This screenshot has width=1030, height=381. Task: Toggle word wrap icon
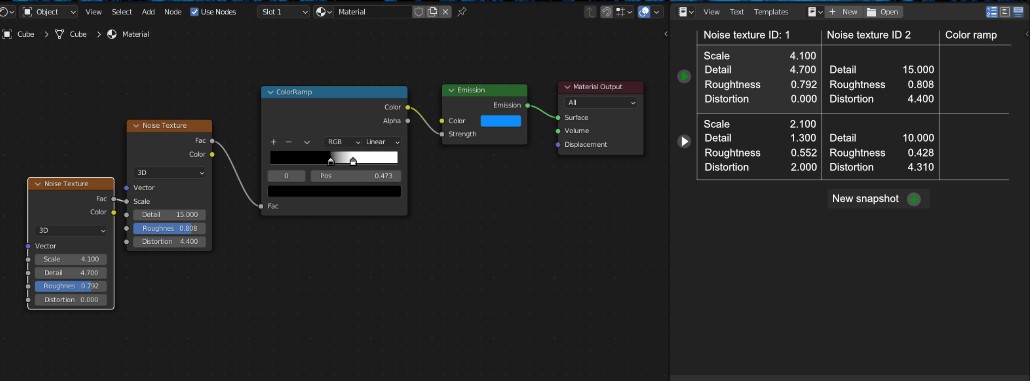tap(1005, 12)
